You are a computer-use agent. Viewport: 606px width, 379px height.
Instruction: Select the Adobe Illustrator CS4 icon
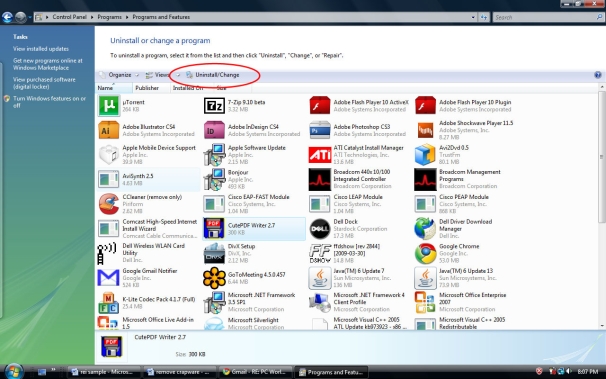coord(109,130)
